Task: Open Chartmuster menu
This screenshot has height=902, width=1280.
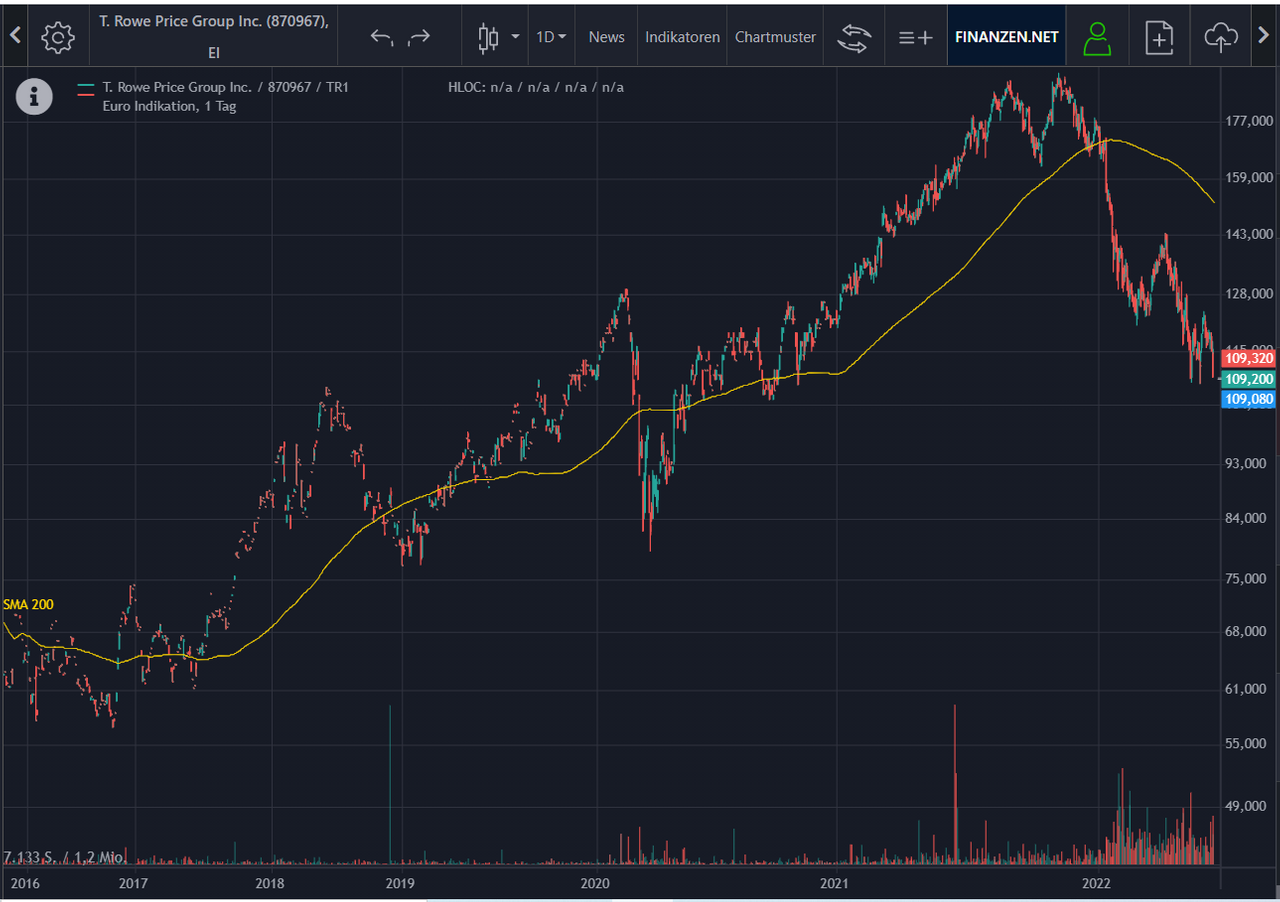Action: [775, 37]
